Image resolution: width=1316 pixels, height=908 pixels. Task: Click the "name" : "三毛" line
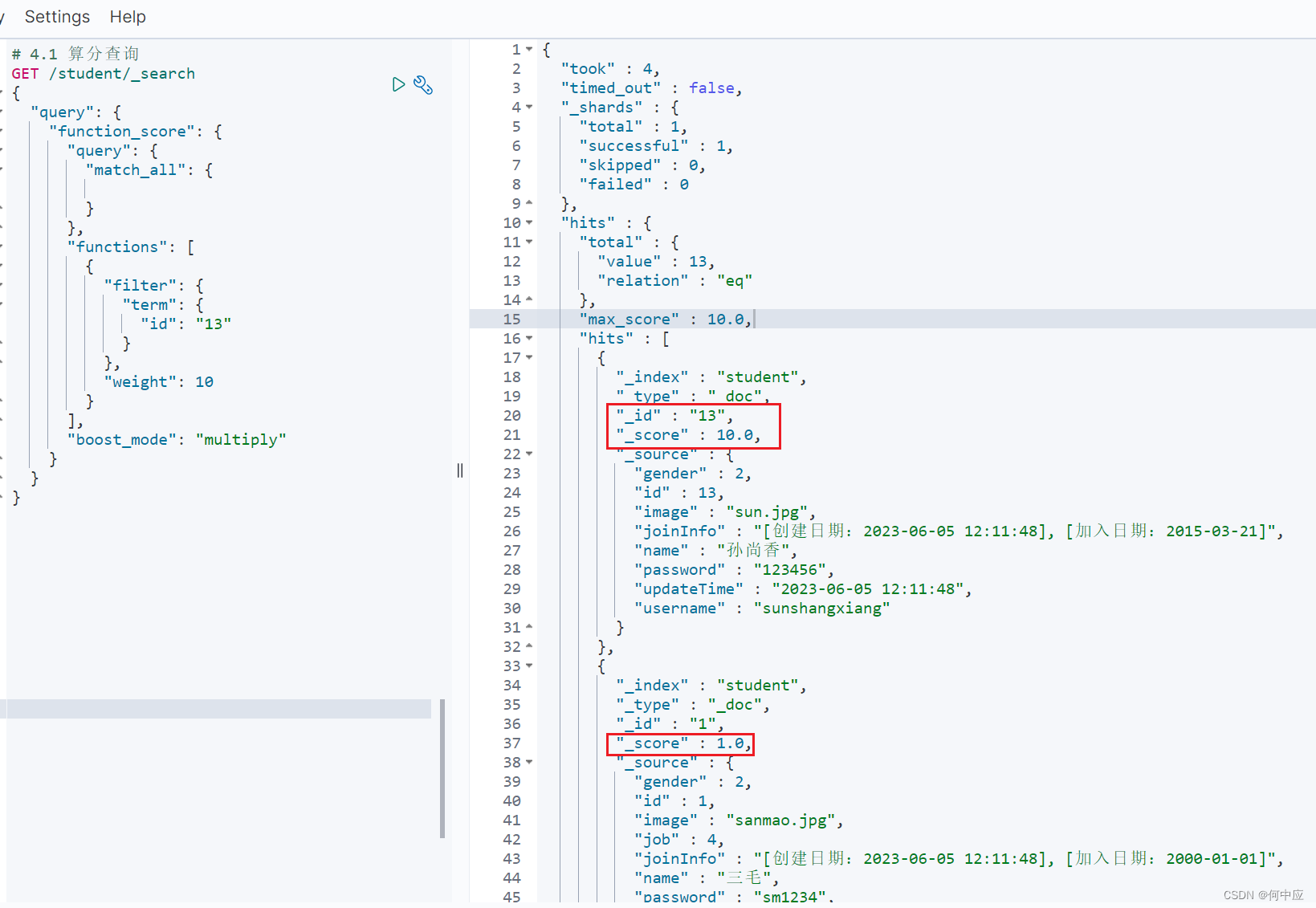[707, 877]
